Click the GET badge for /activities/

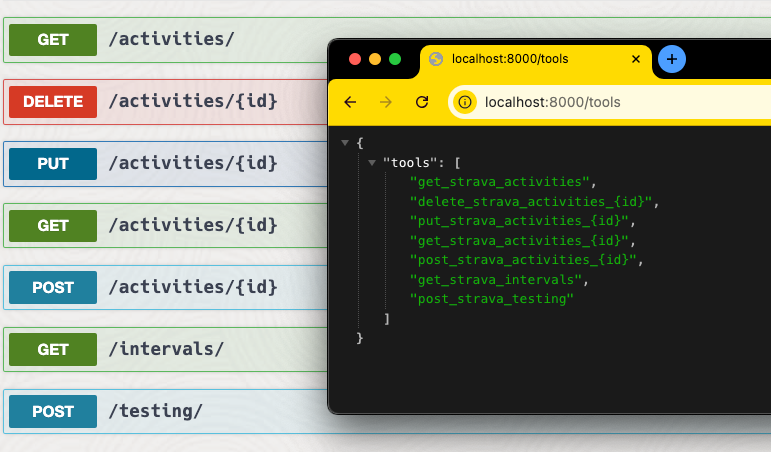tap(53, 40)
